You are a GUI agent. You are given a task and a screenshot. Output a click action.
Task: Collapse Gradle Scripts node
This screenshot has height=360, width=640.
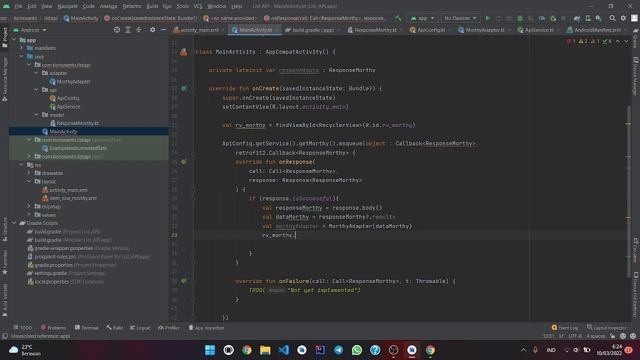pyautogui.click(x=15, y=223)
